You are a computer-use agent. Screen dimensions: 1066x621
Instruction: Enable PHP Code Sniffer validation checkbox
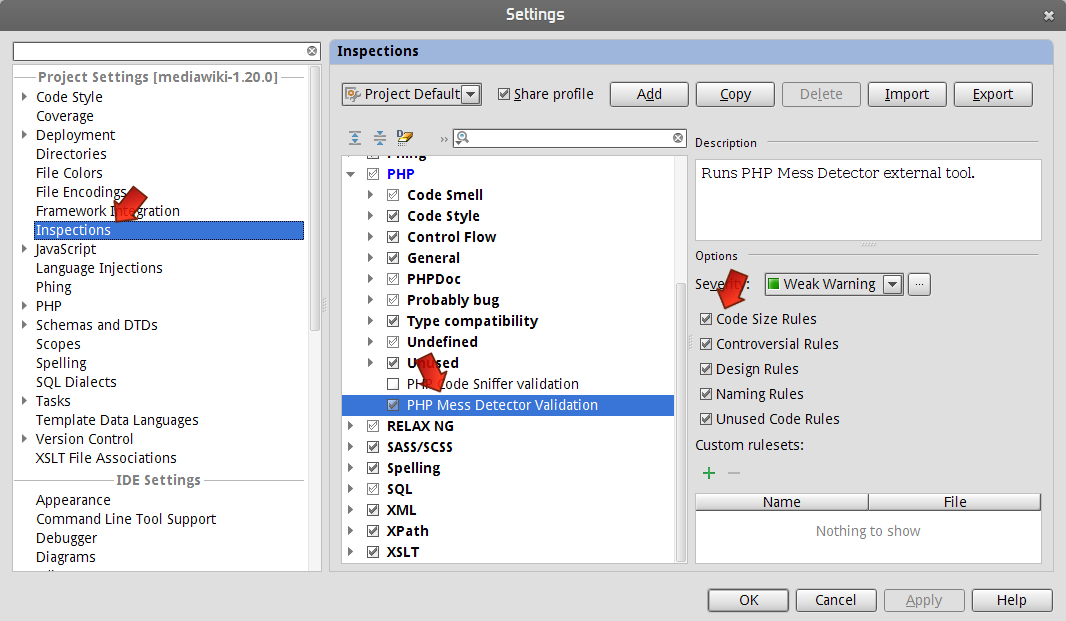(393, 384)
